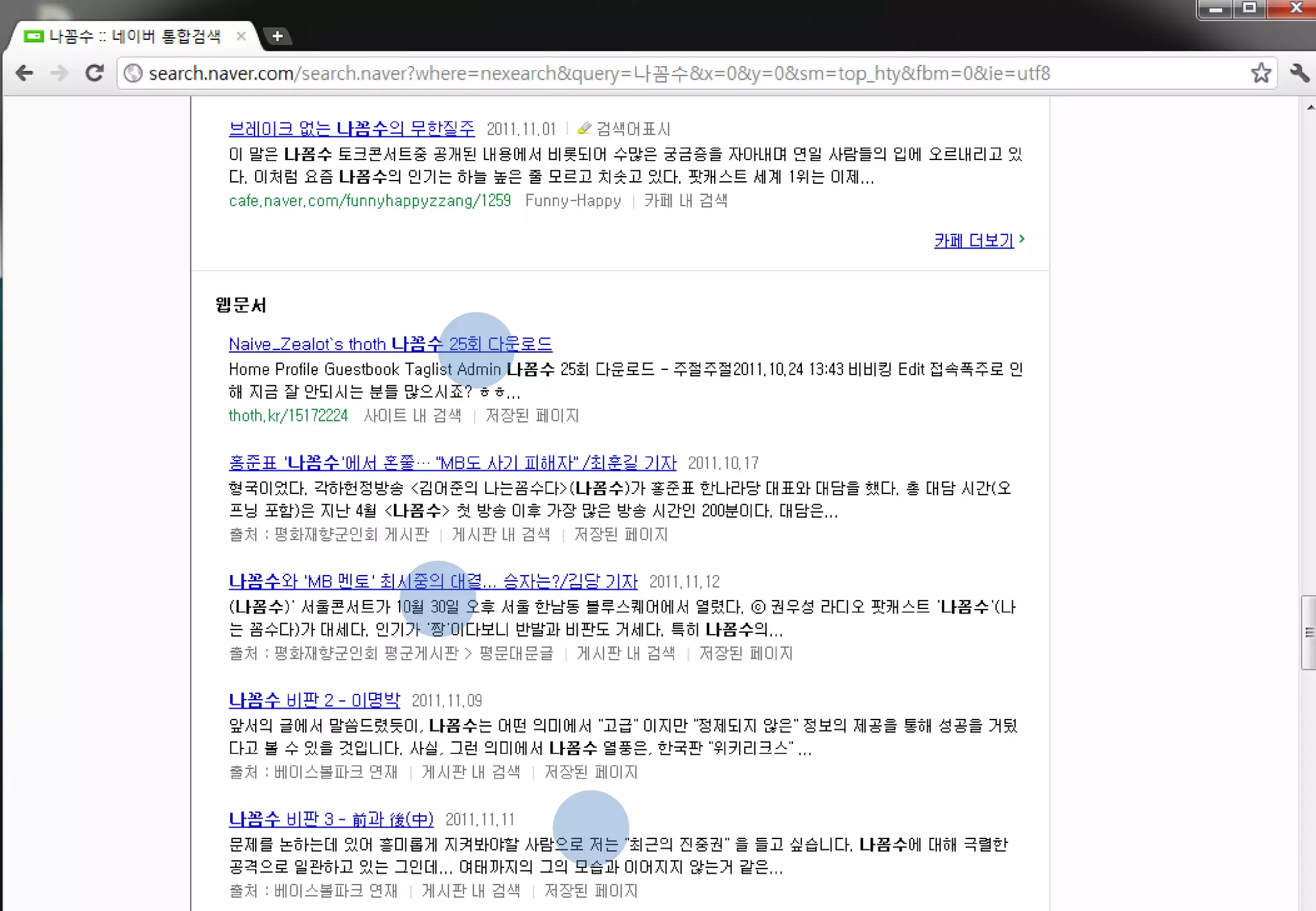Click 카페 내 검색 under cafe result
This screenshot has height=911, width=1316.
686,201
